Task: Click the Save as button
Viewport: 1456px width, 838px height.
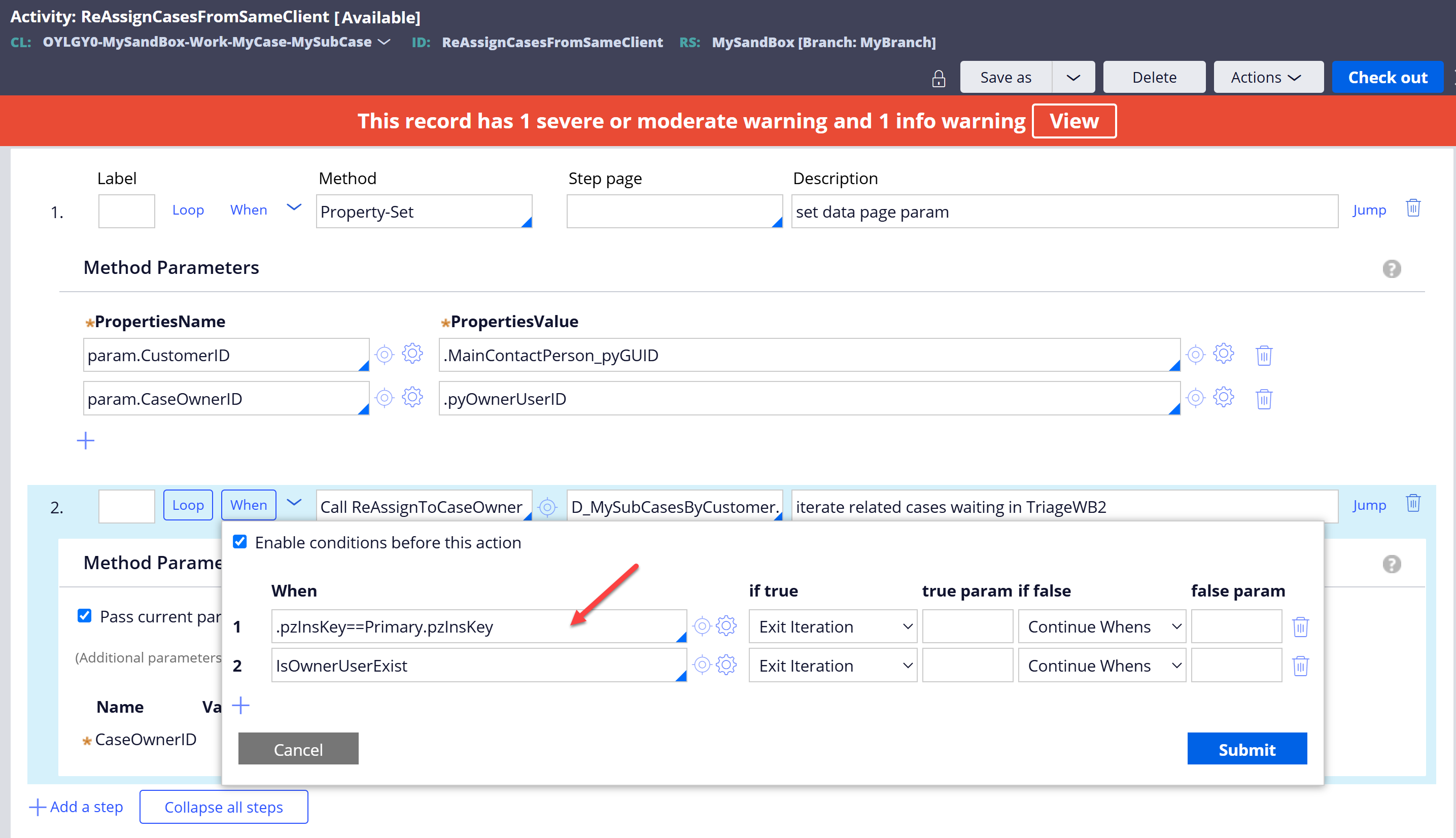Action: [1006, 77]
